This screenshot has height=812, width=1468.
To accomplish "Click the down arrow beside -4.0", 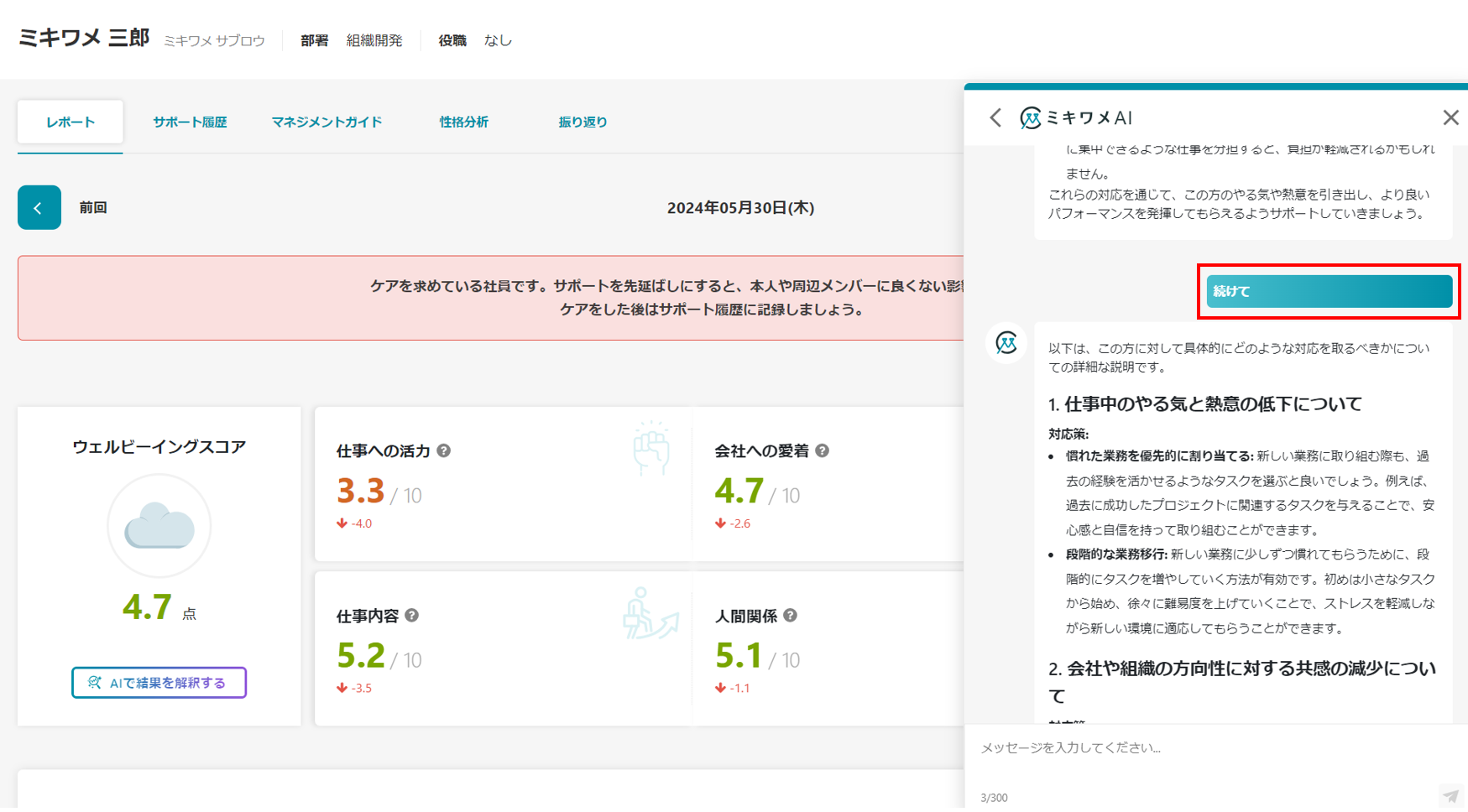I will [342, 523].
